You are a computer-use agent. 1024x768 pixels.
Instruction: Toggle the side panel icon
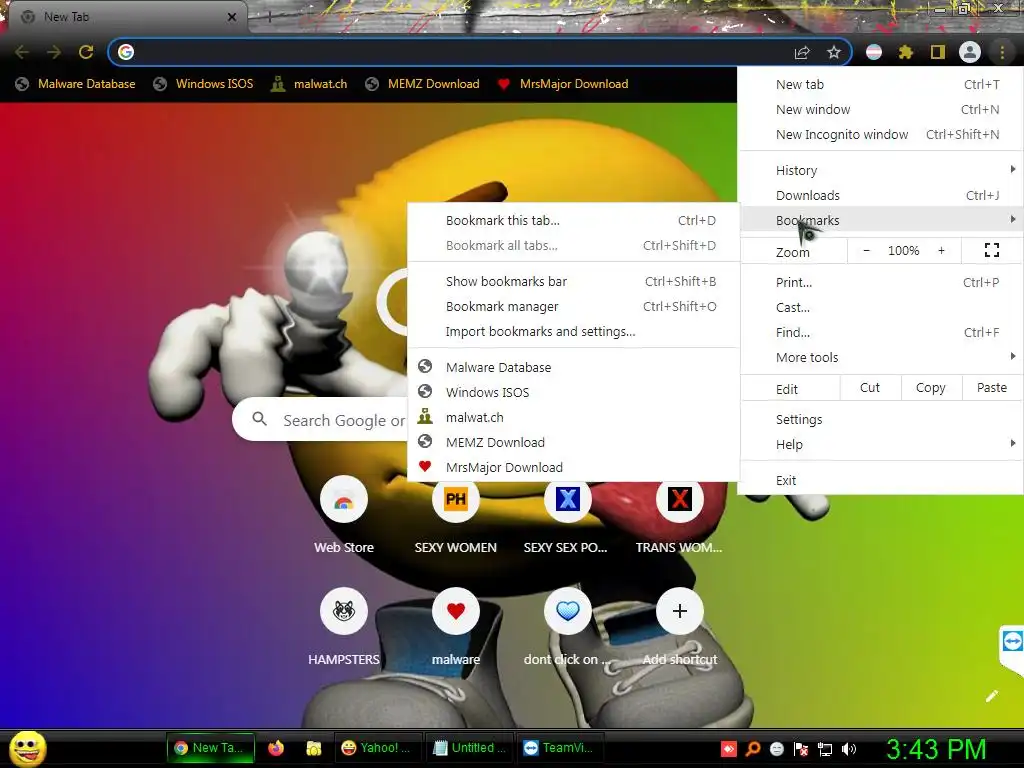point(938,52)
